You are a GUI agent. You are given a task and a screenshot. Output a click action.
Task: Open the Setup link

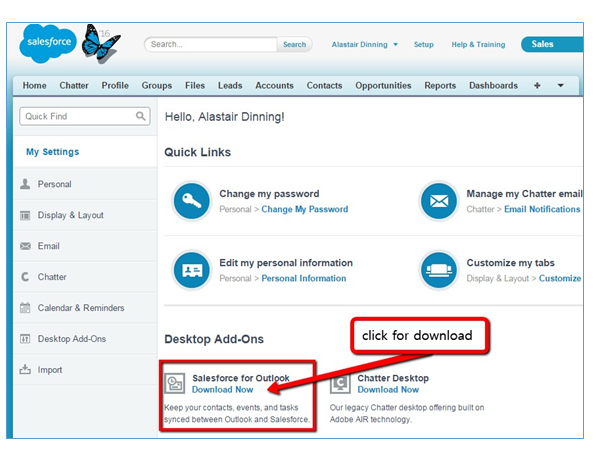point(424,45)
